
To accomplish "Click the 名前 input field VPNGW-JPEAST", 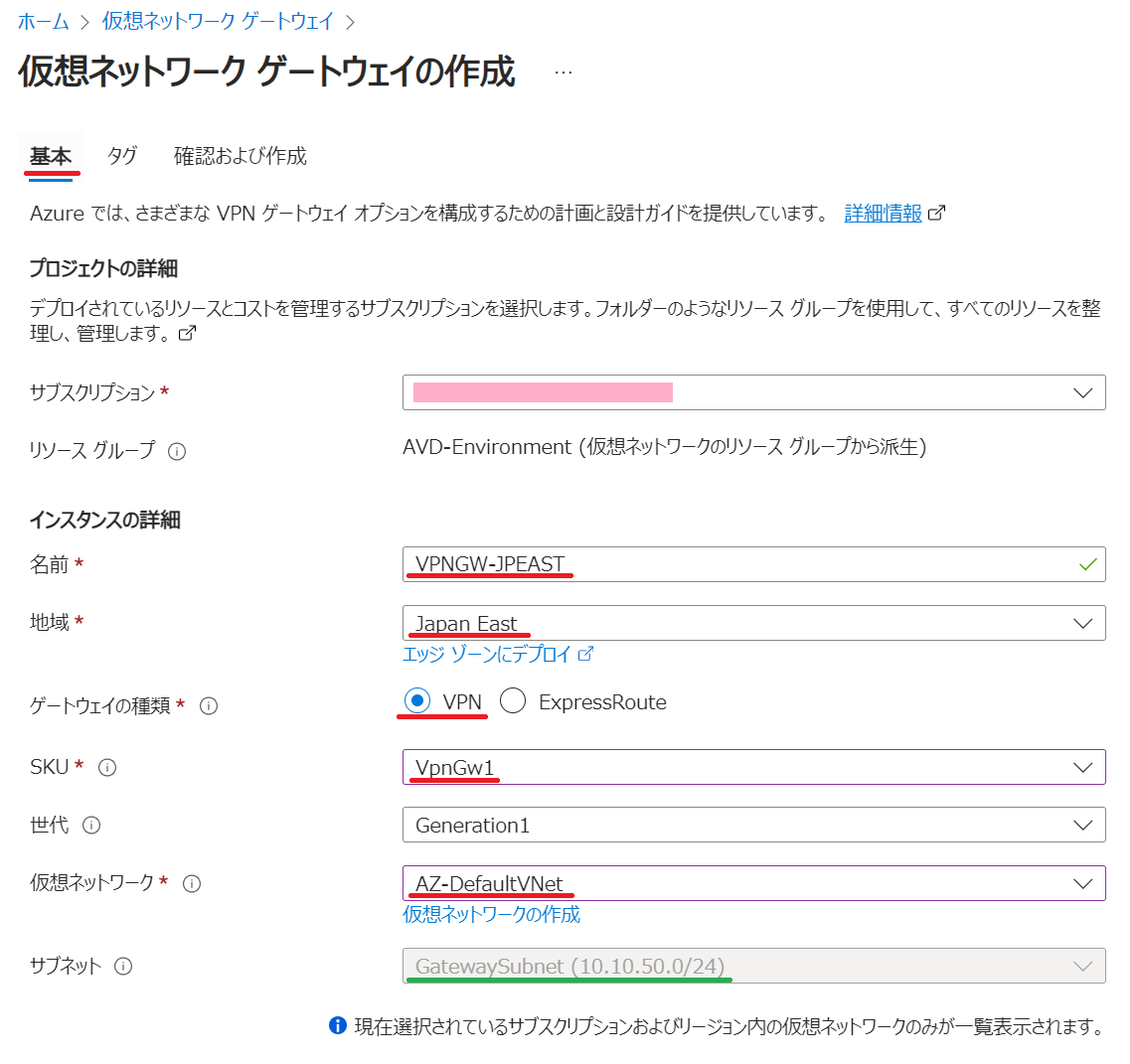I will [x=753, y=564].
